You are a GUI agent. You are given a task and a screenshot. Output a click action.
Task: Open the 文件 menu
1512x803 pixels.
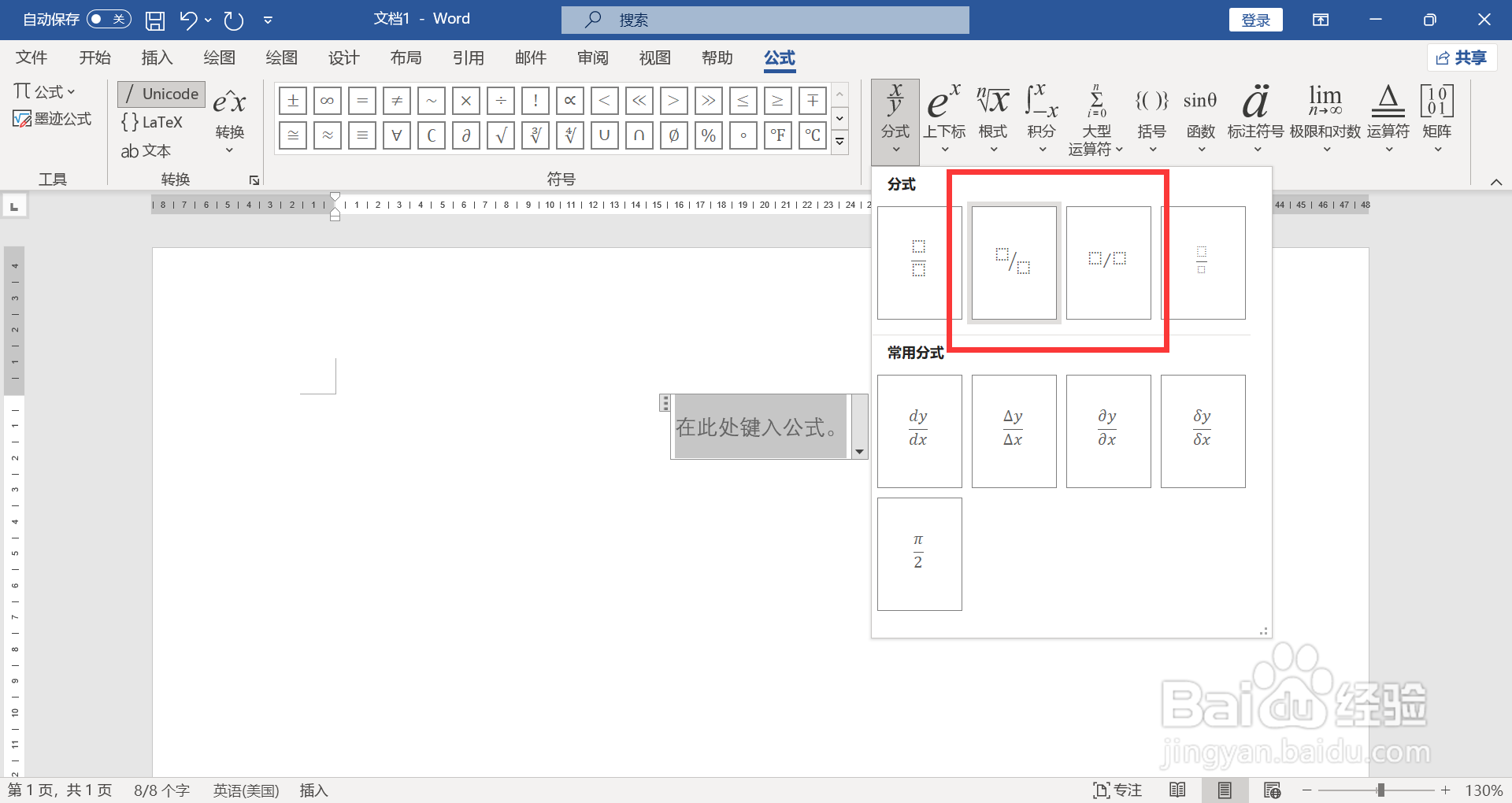31,57
